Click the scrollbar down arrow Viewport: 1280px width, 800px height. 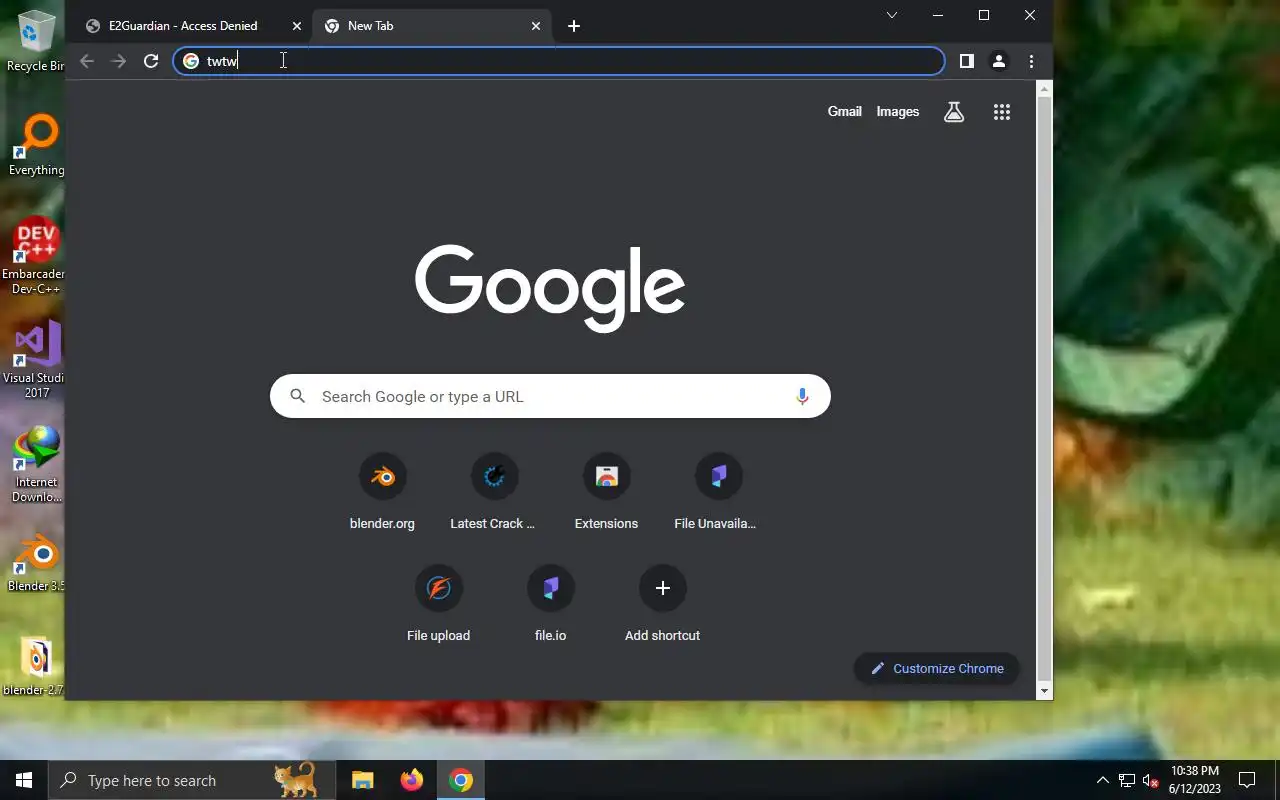point(1044,691)
